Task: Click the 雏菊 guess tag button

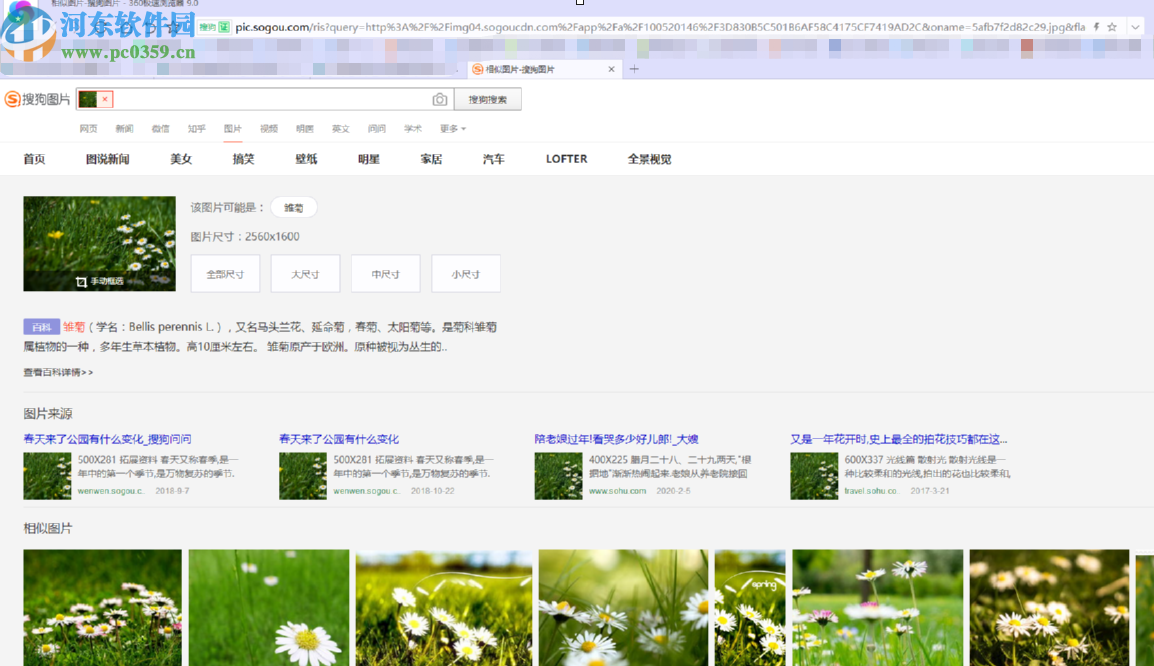Action: point(293,208)
